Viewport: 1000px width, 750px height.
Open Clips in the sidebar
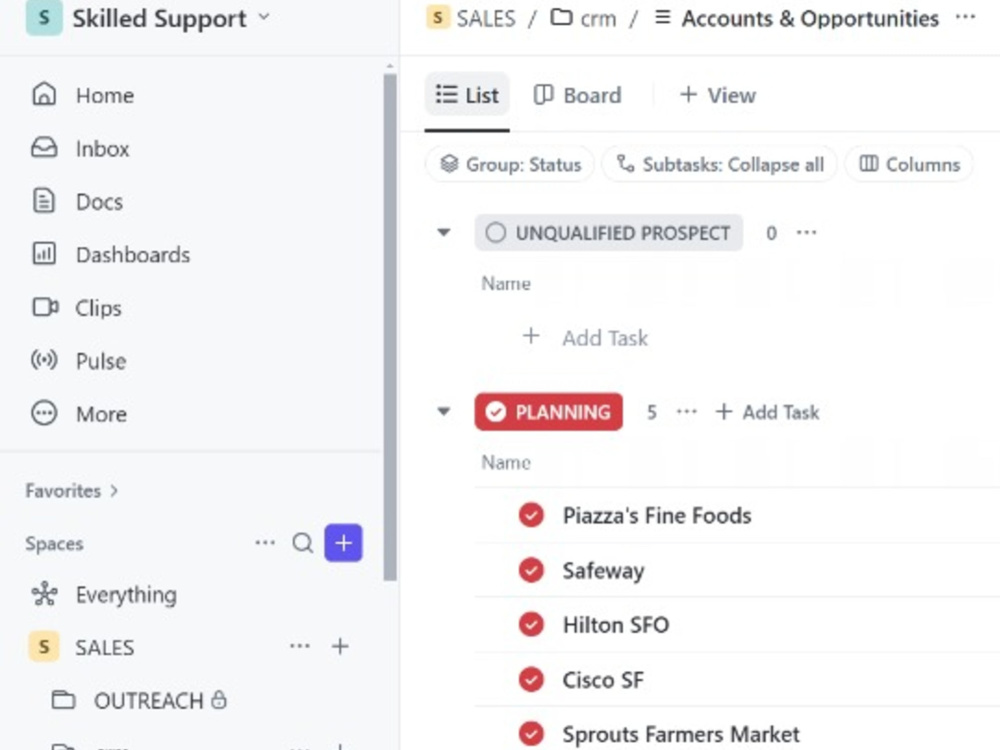pyautogui.click(x=77, y=307)
